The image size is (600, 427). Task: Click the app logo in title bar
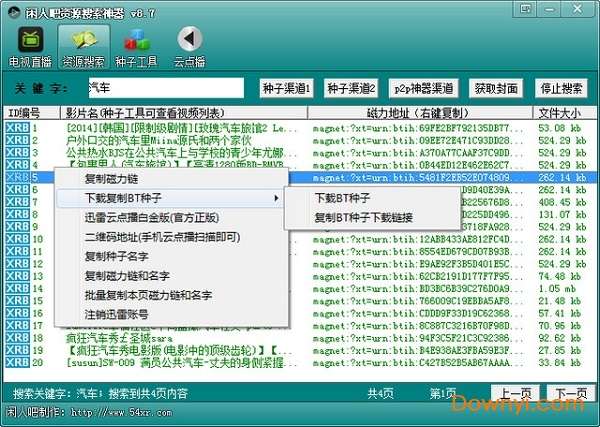pyautogui.click(x=14, y=13)
